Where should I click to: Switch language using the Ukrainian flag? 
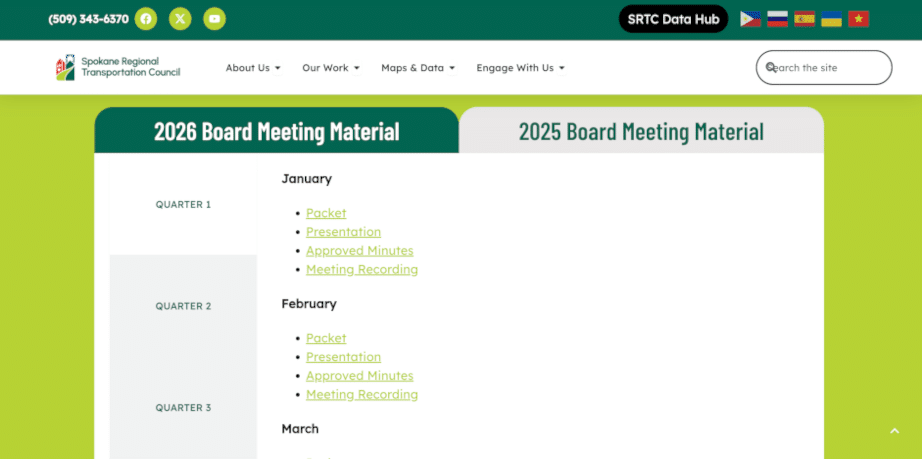point(831,19)
